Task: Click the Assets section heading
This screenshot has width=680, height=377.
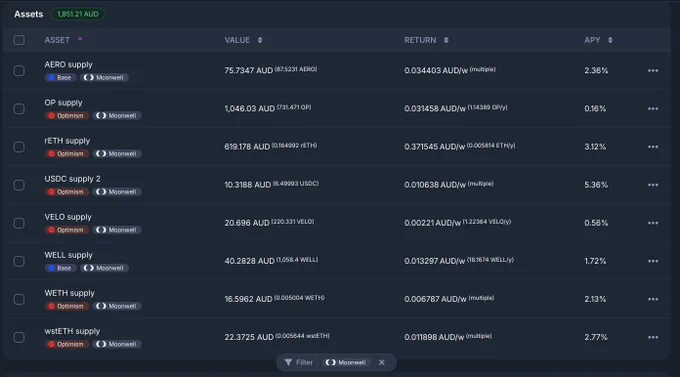Action: click(29, 14)
